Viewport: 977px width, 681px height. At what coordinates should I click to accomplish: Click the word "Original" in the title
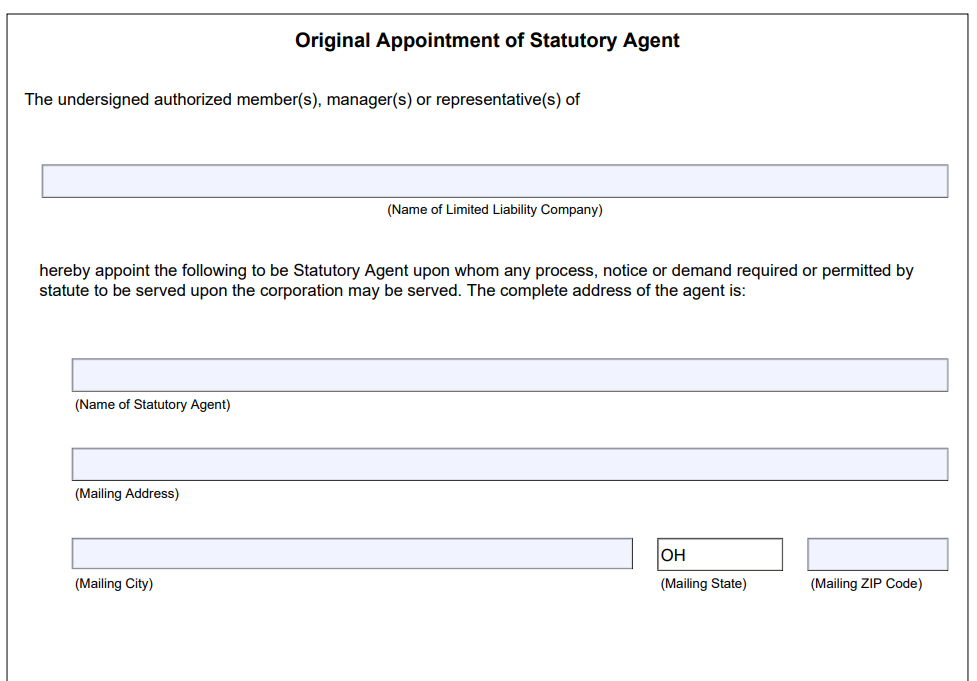(333, 40)
